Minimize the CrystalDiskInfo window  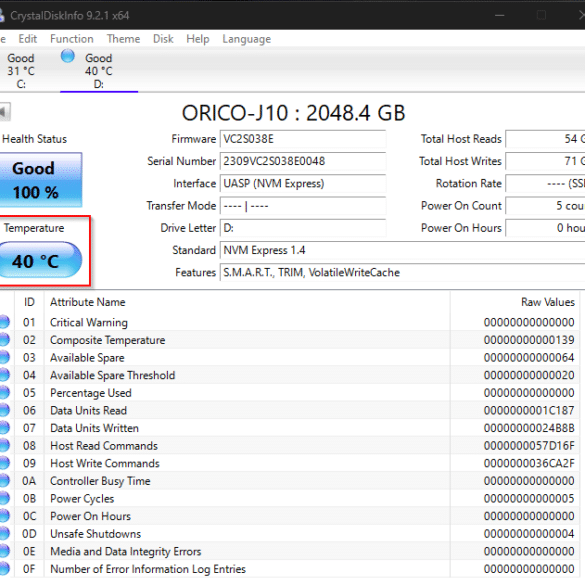pos(500,15)
